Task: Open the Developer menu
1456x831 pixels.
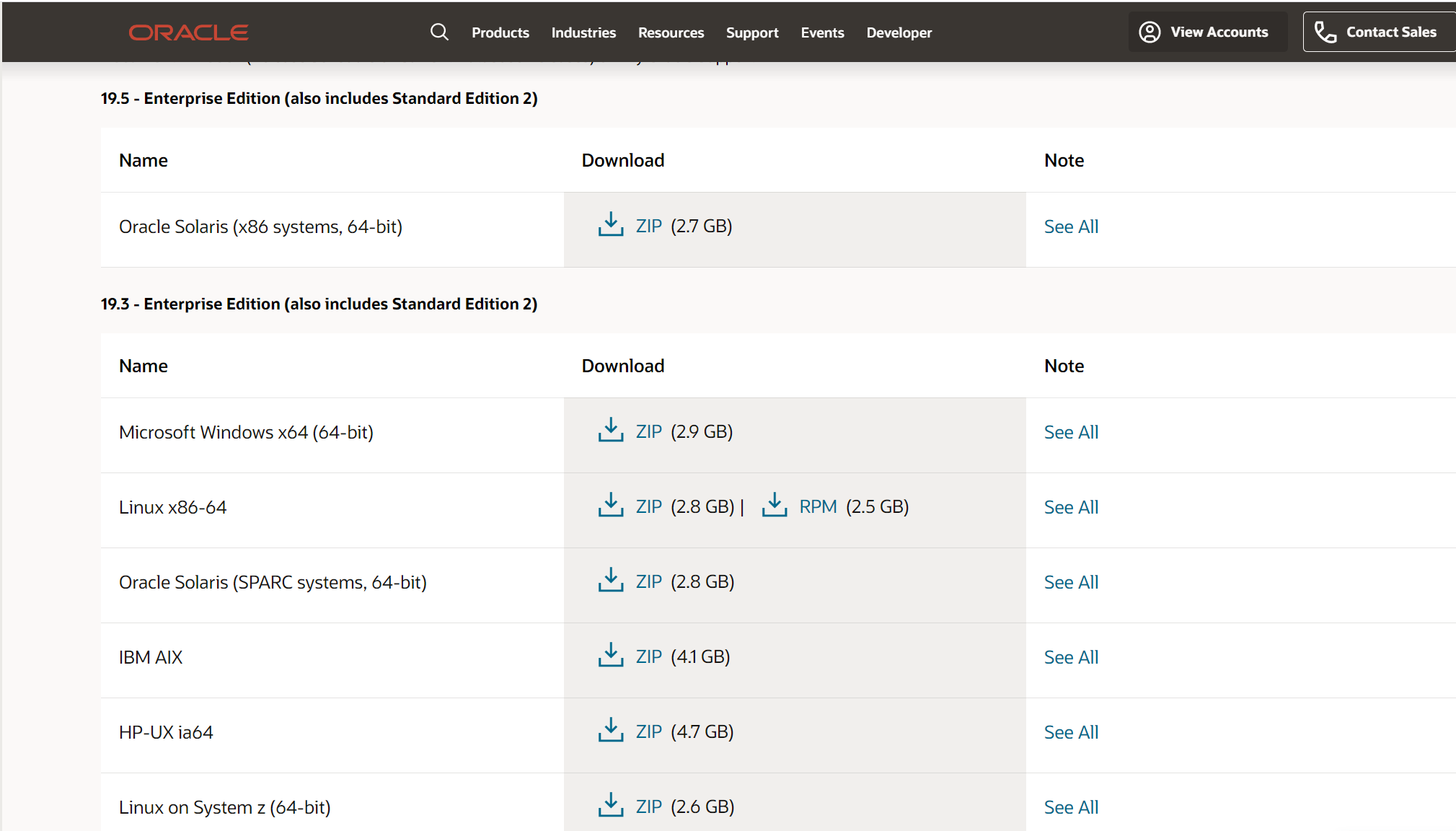Action: 899,32
